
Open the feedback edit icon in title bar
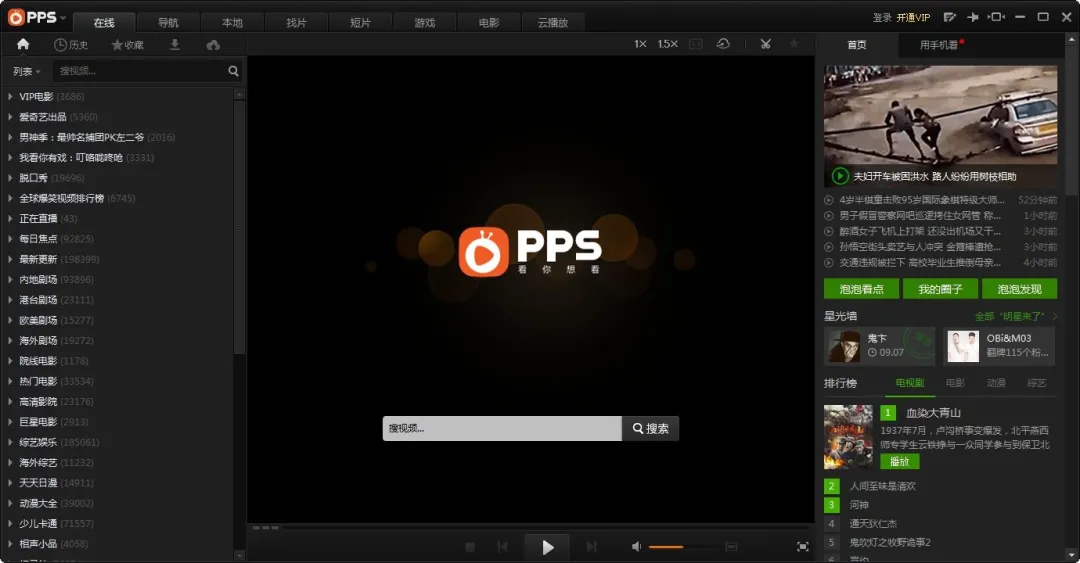tap(950, 17)
